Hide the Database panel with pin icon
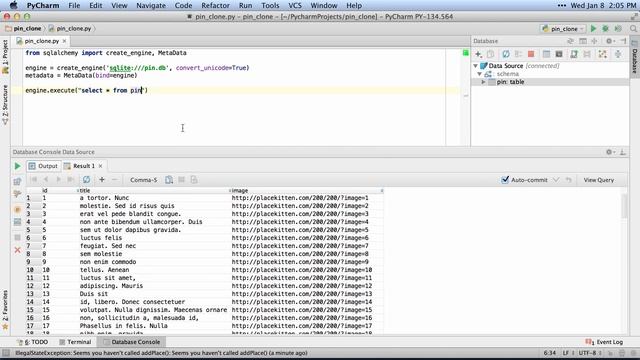 pyautogui.click(x=623, y=41)
